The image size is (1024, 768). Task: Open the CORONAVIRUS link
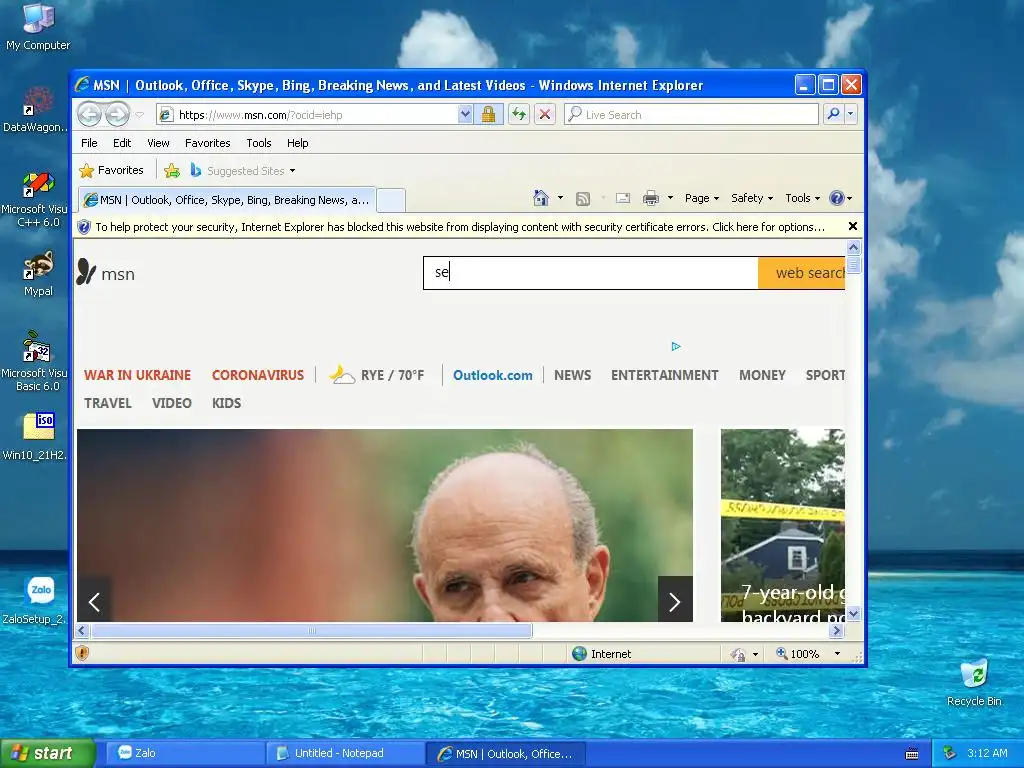[x=258, y=375]
